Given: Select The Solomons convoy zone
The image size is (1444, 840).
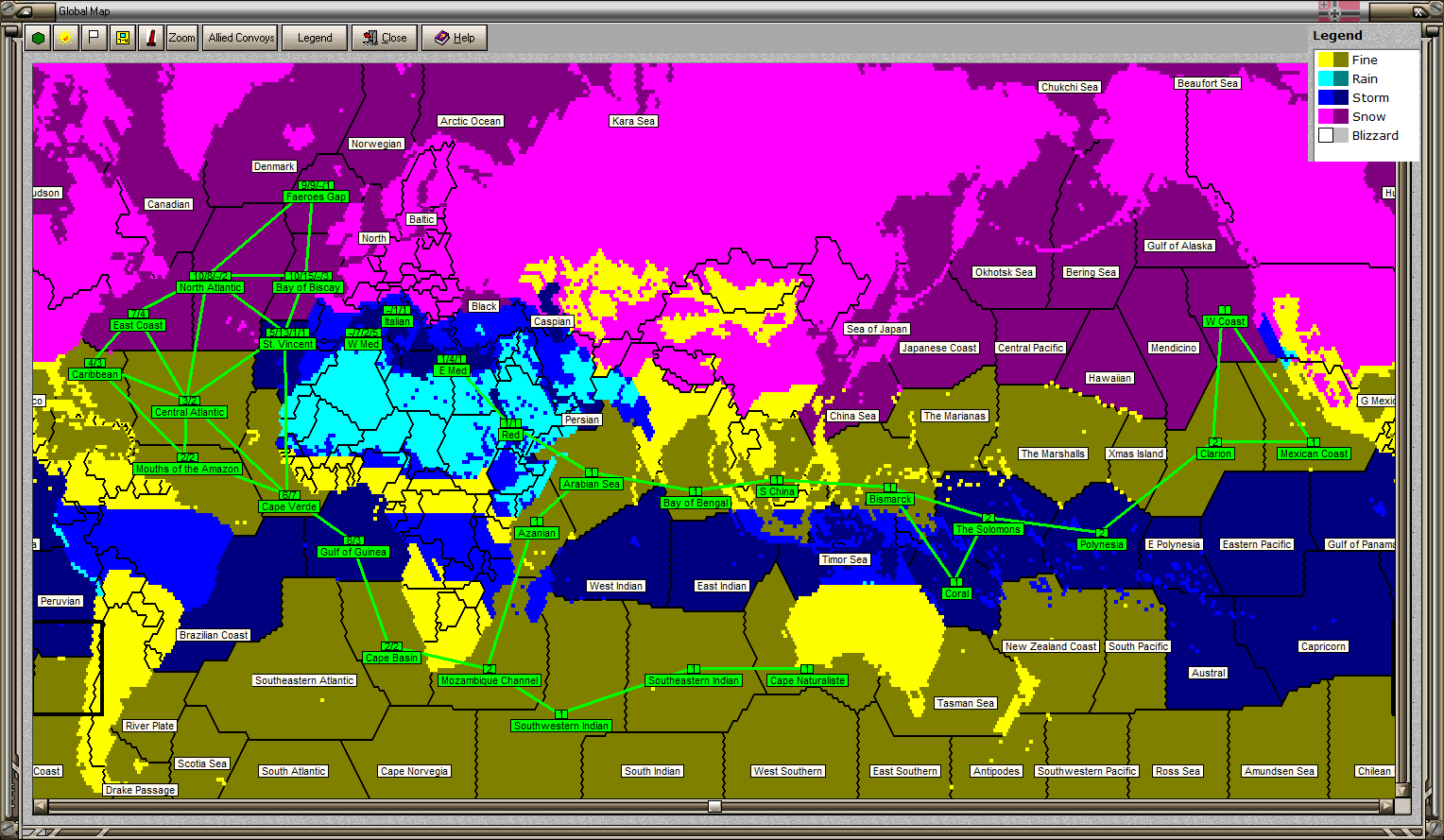Looking at the screenshot, I should coord(988,529).
